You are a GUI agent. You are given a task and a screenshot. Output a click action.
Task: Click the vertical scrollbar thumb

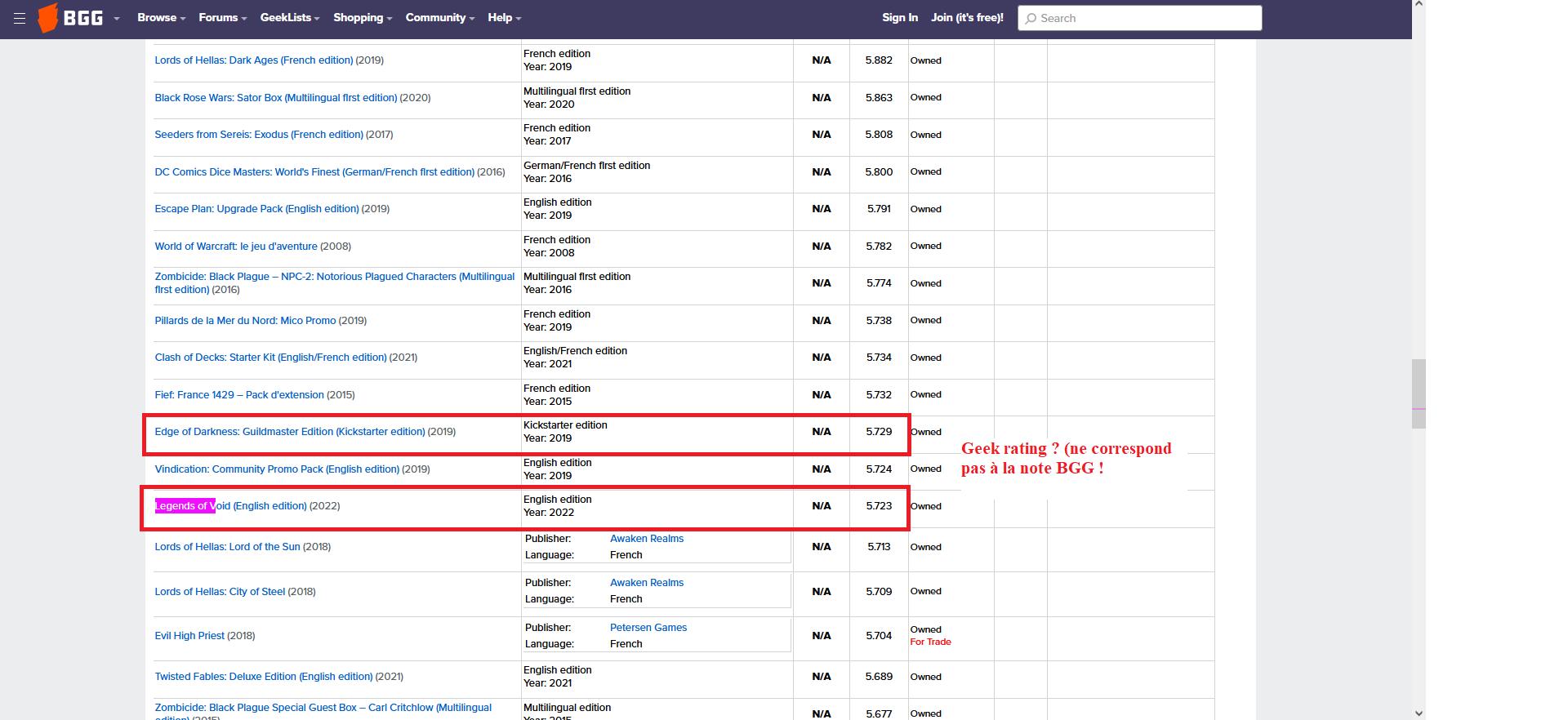1419,393
